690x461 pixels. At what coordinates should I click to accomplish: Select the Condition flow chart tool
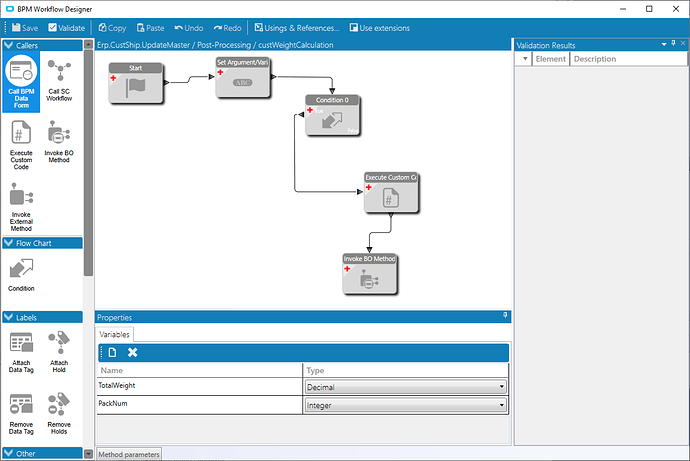21,274
